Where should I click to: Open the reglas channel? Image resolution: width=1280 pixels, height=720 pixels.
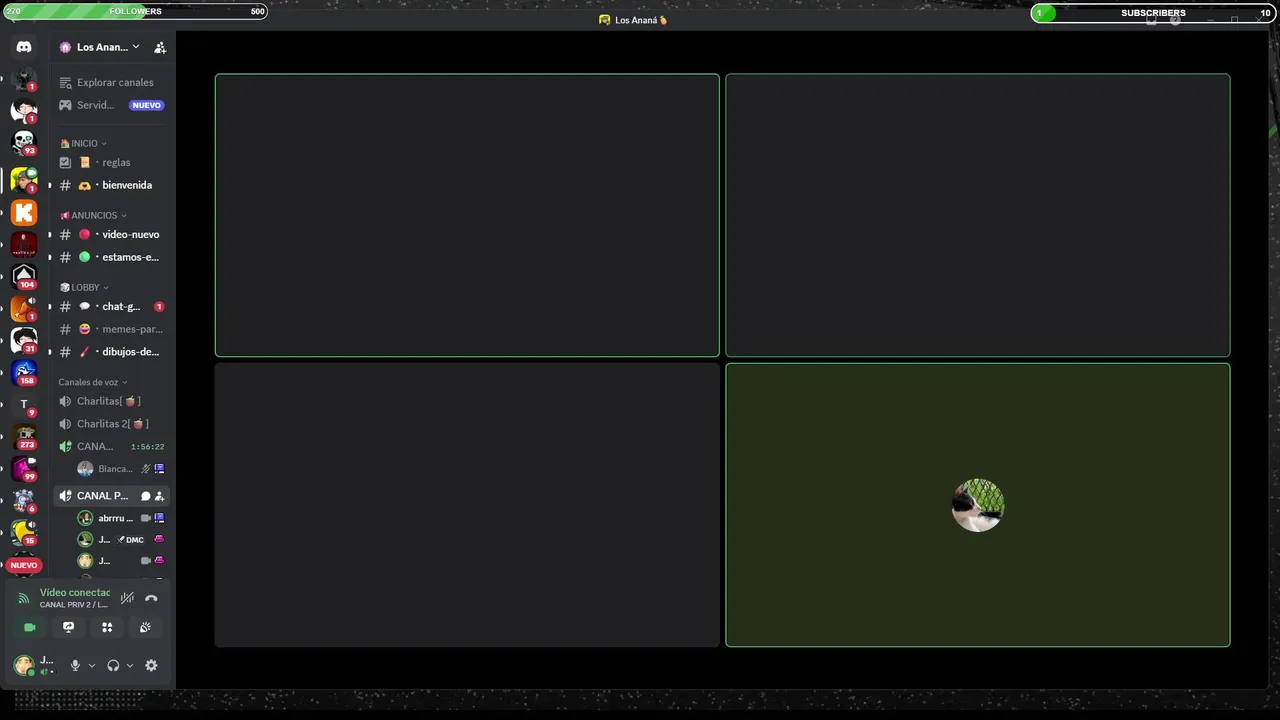(x=110, y=162)
